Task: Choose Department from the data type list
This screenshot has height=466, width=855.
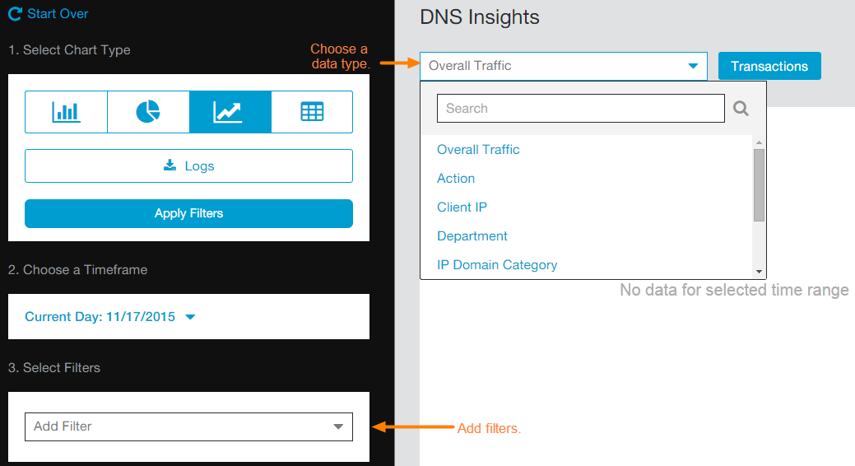Action: point(472,236)
